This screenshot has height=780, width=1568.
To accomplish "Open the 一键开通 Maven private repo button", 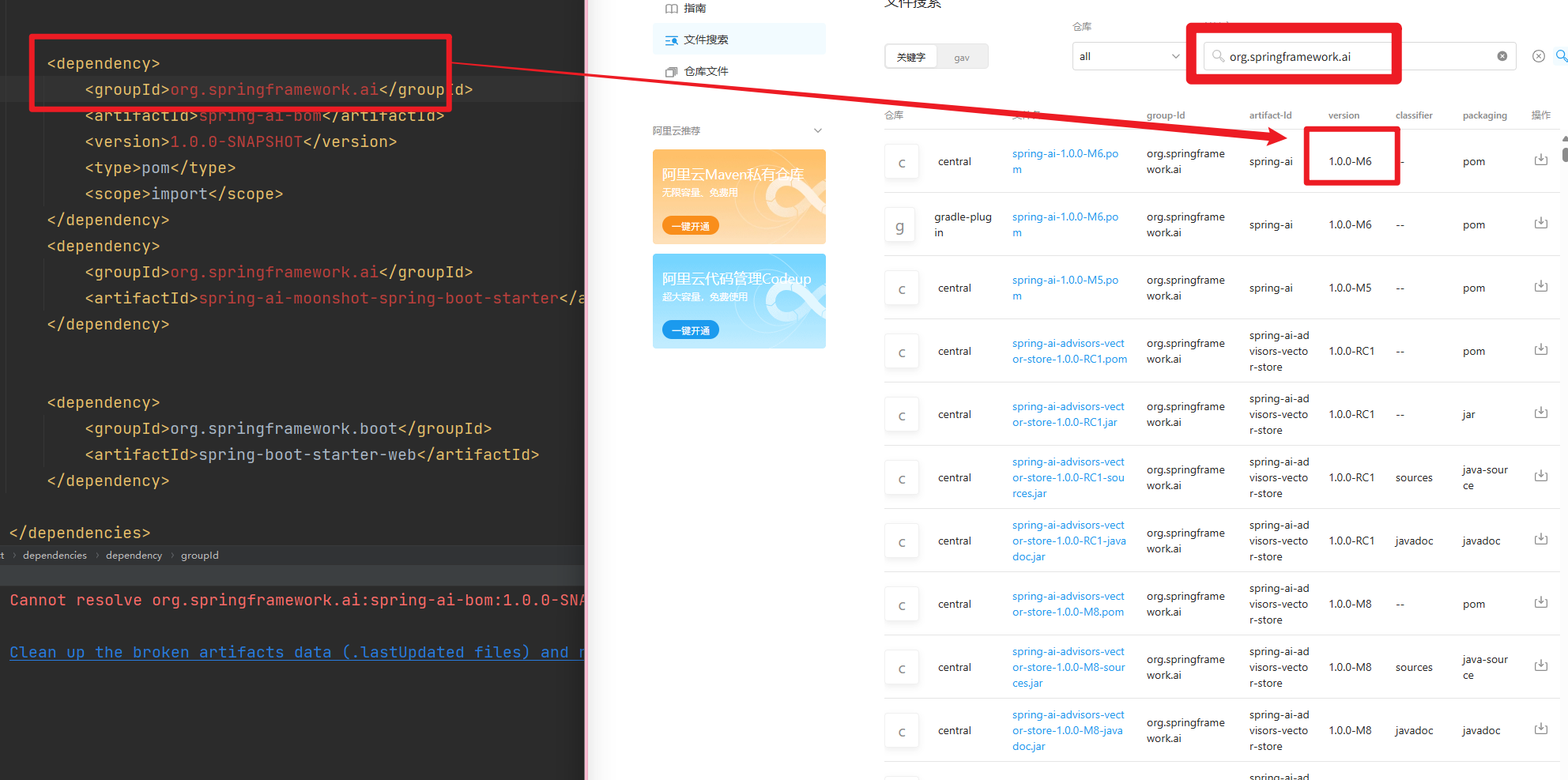I will (690, 225).
